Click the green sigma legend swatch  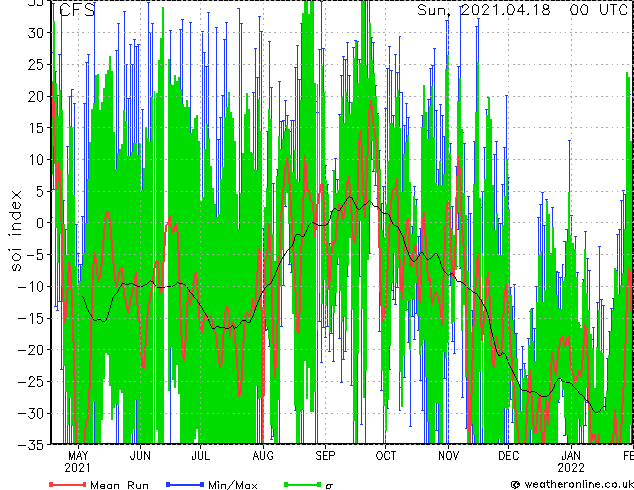click(x=302, y=484)
